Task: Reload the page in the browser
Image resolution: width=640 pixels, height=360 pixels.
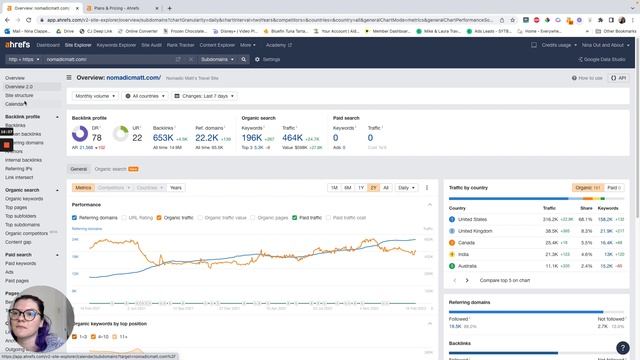Action: click(x=29, y=20)
